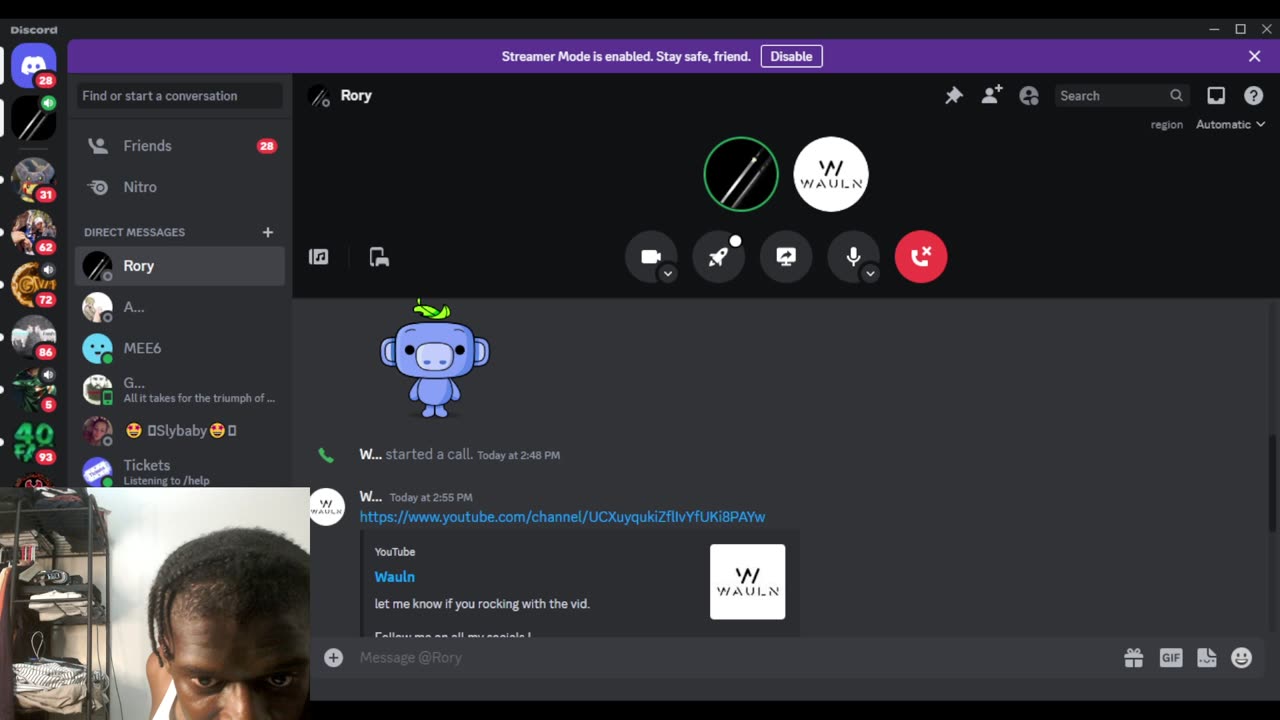Open attachment plus button in message bar
The image size is (1280, 720).
click(x=333, y=657)
